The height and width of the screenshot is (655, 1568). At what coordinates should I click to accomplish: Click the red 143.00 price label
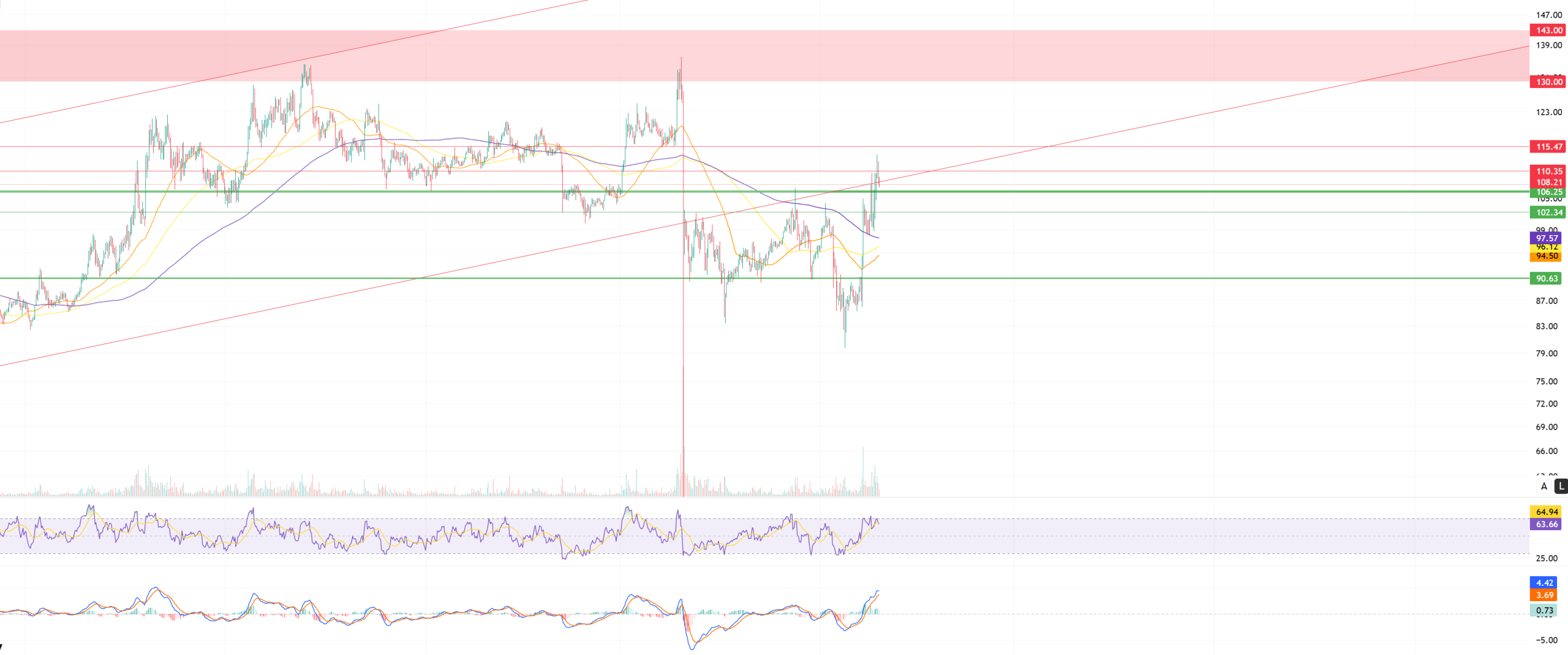click(x=1548, y=30)
